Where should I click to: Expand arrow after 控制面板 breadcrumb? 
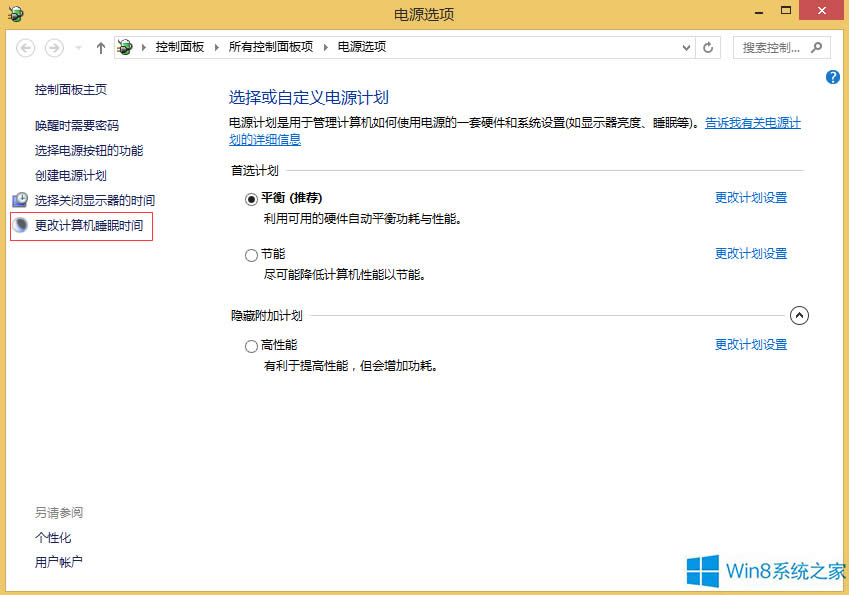click(217, 47)
